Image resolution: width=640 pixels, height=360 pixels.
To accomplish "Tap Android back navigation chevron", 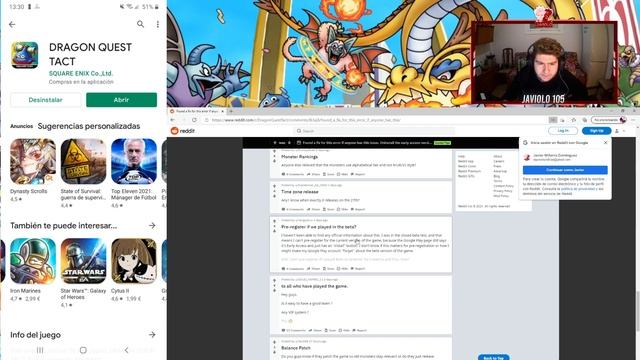I will click(127, 350).
